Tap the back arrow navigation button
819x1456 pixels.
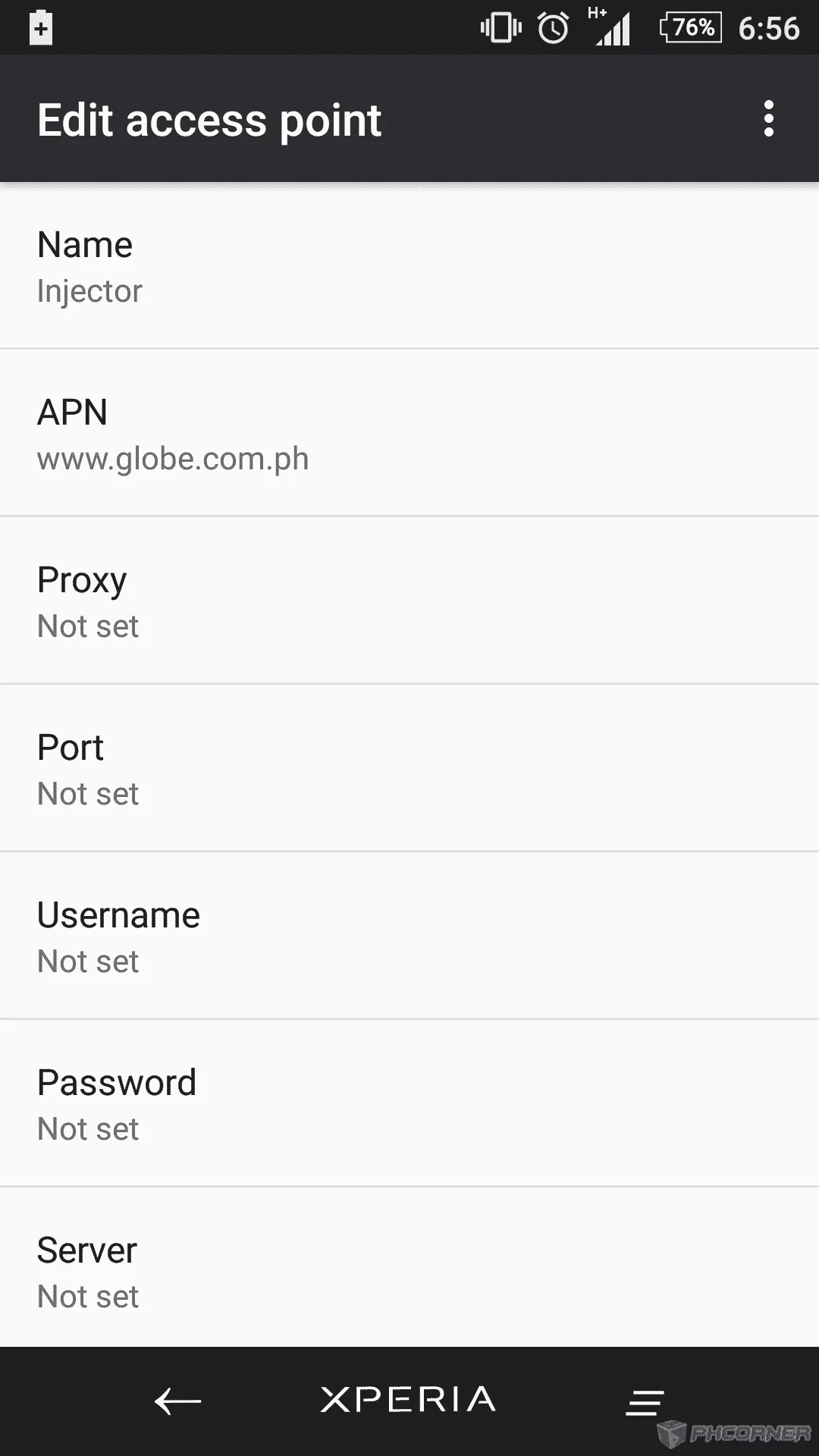(177, 1401)
